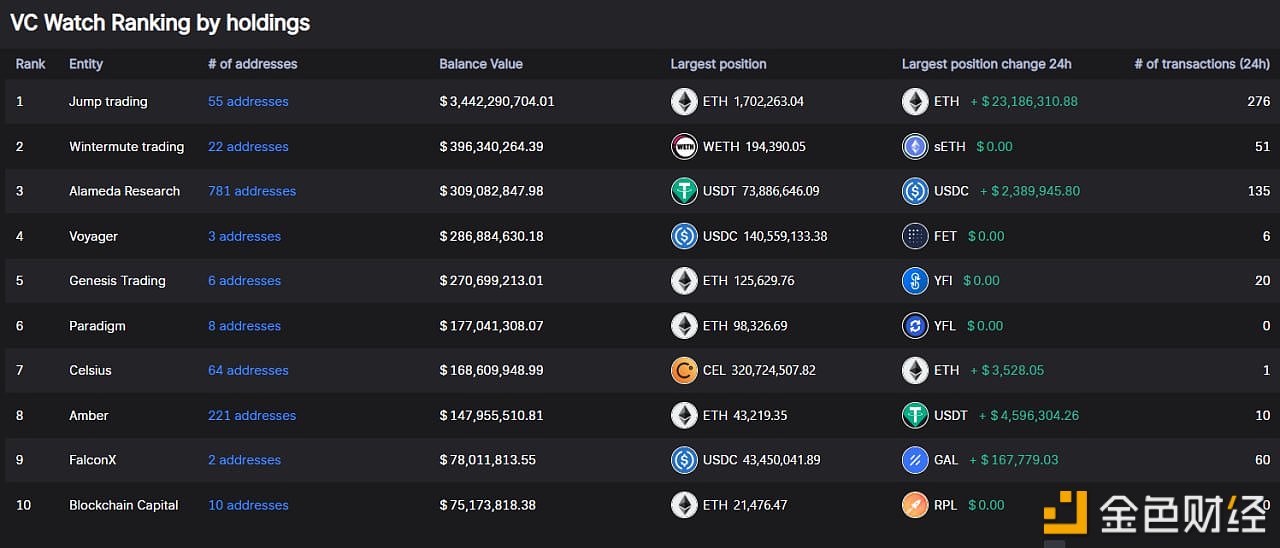Viewport: 1280px width, 548px height.
Task: Open Amber's 221 addresses link
Action: (x=252, y=415)
